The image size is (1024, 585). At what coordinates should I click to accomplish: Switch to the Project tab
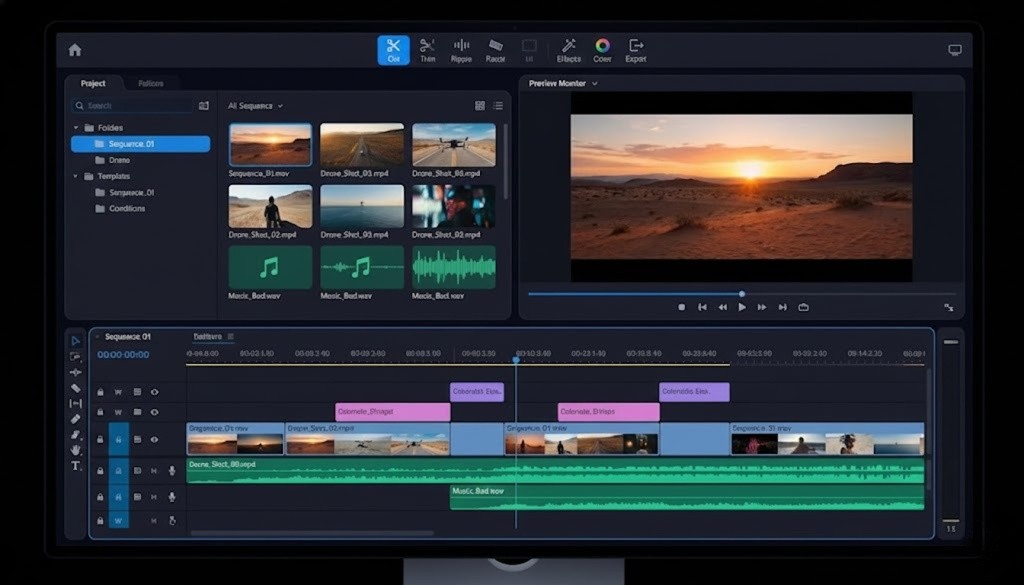tap(93, 84)
